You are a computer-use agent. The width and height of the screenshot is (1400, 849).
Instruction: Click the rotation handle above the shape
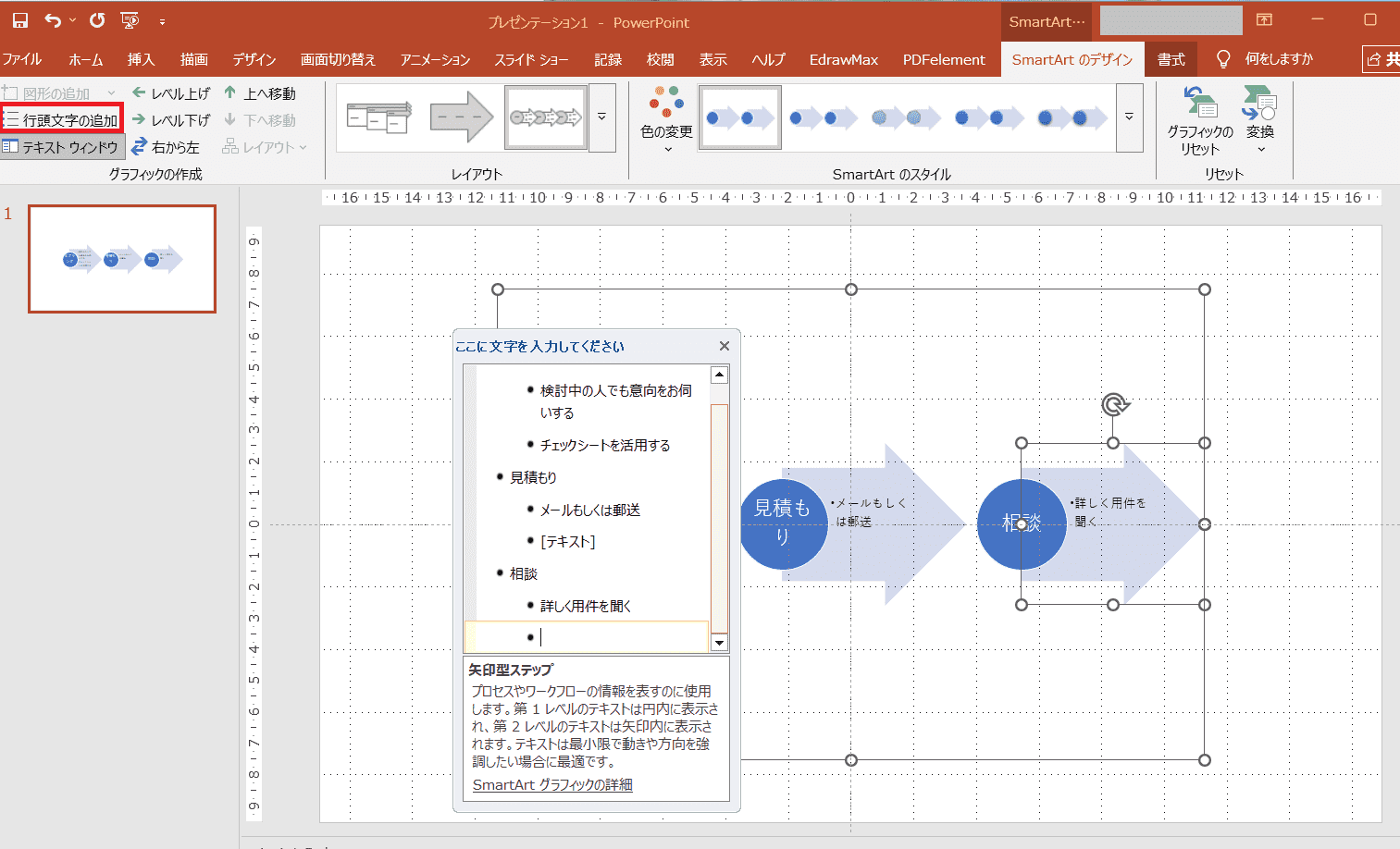pyautogui.click(x=1115, y=405)
